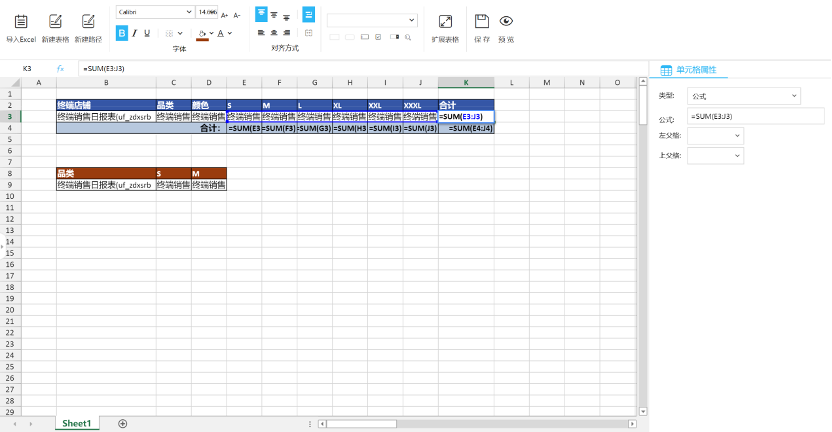Toggle bold formatting button
The image size is (832, 432).
click(x=122, y=33)
